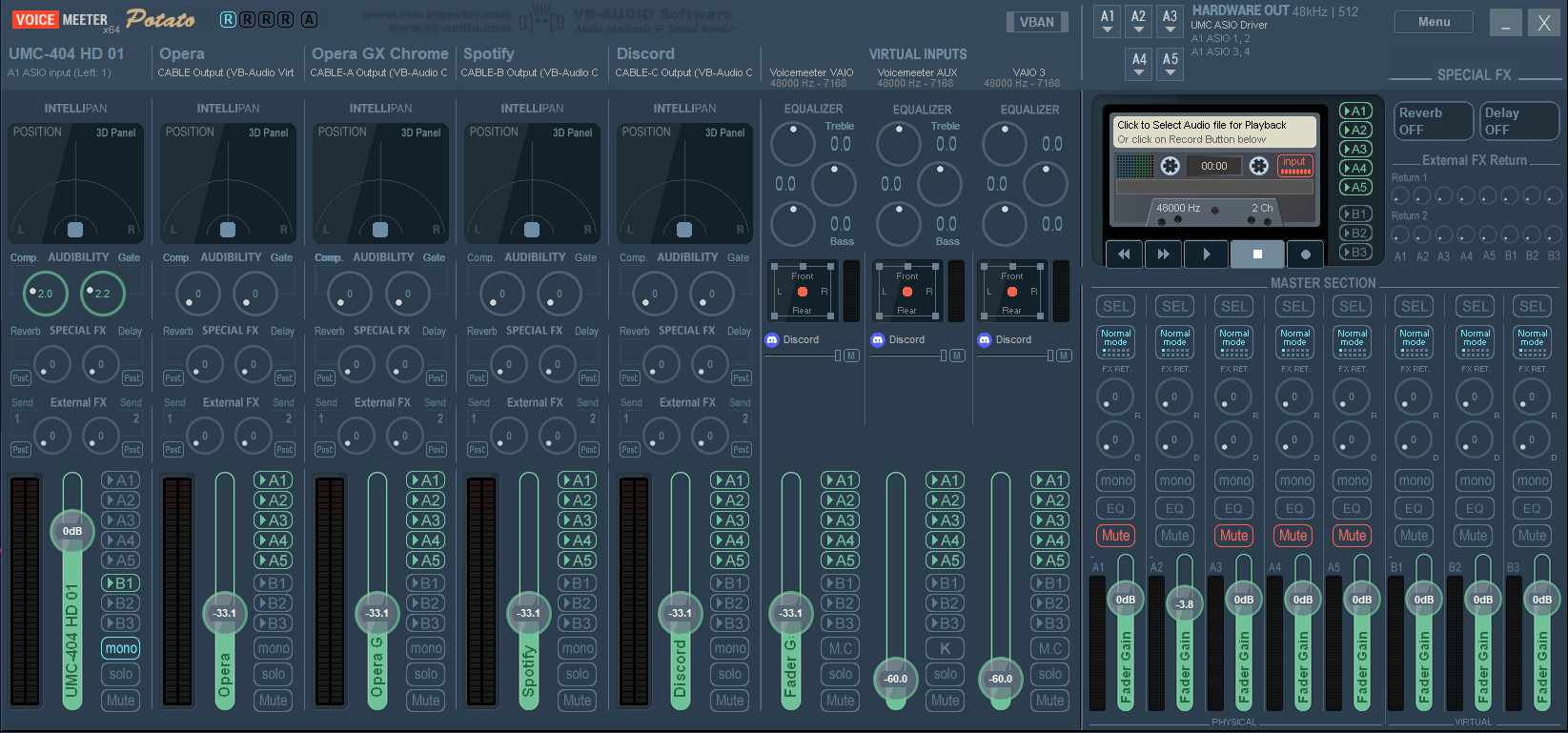Stop the cassette recorder
This screenshot has width=1568, height=733.
(1256, 254)
